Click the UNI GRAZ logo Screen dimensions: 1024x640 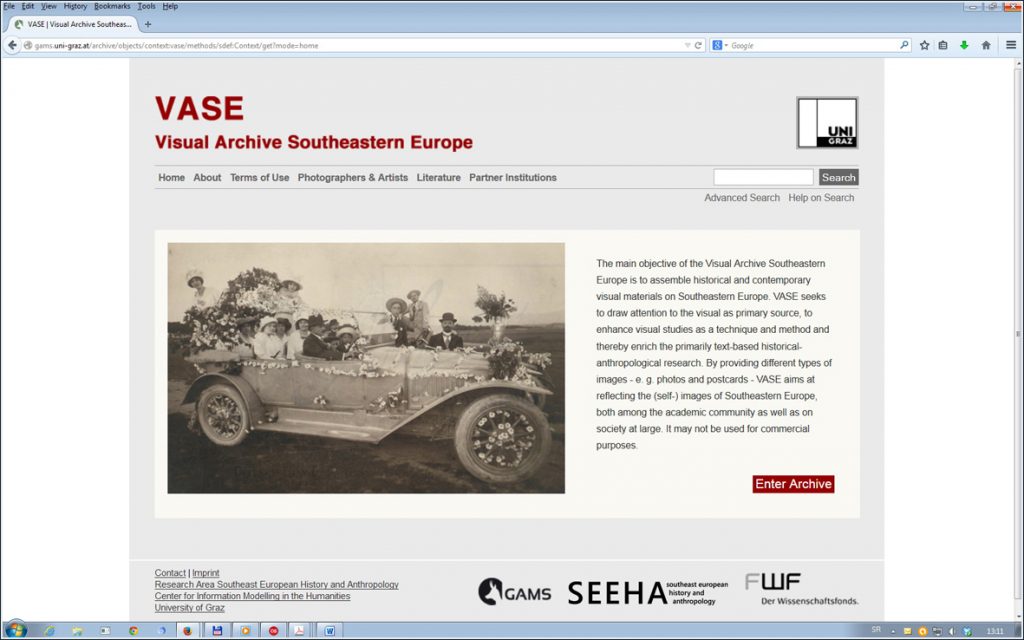pos(827,123)
